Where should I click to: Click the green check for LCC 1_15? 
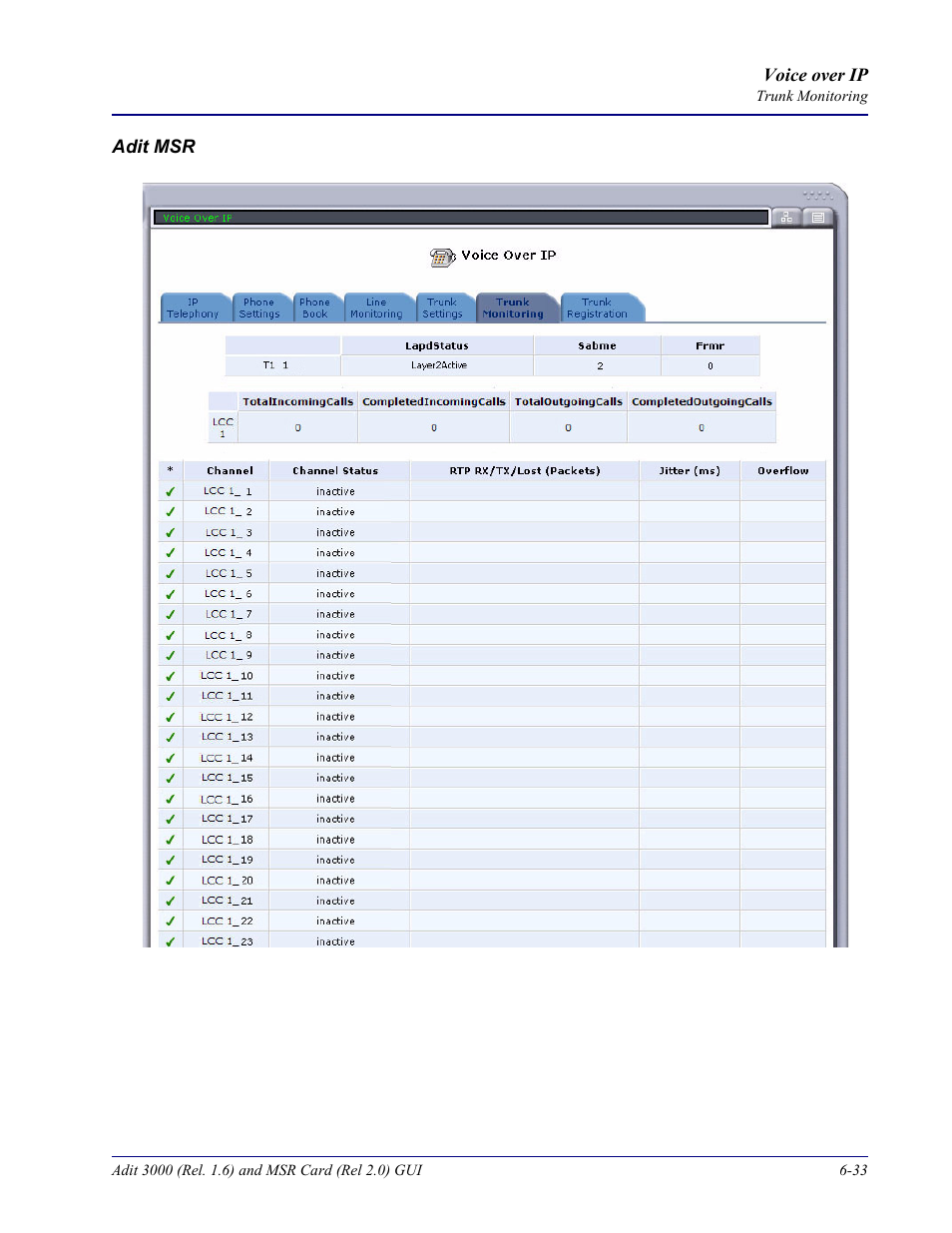170,778
